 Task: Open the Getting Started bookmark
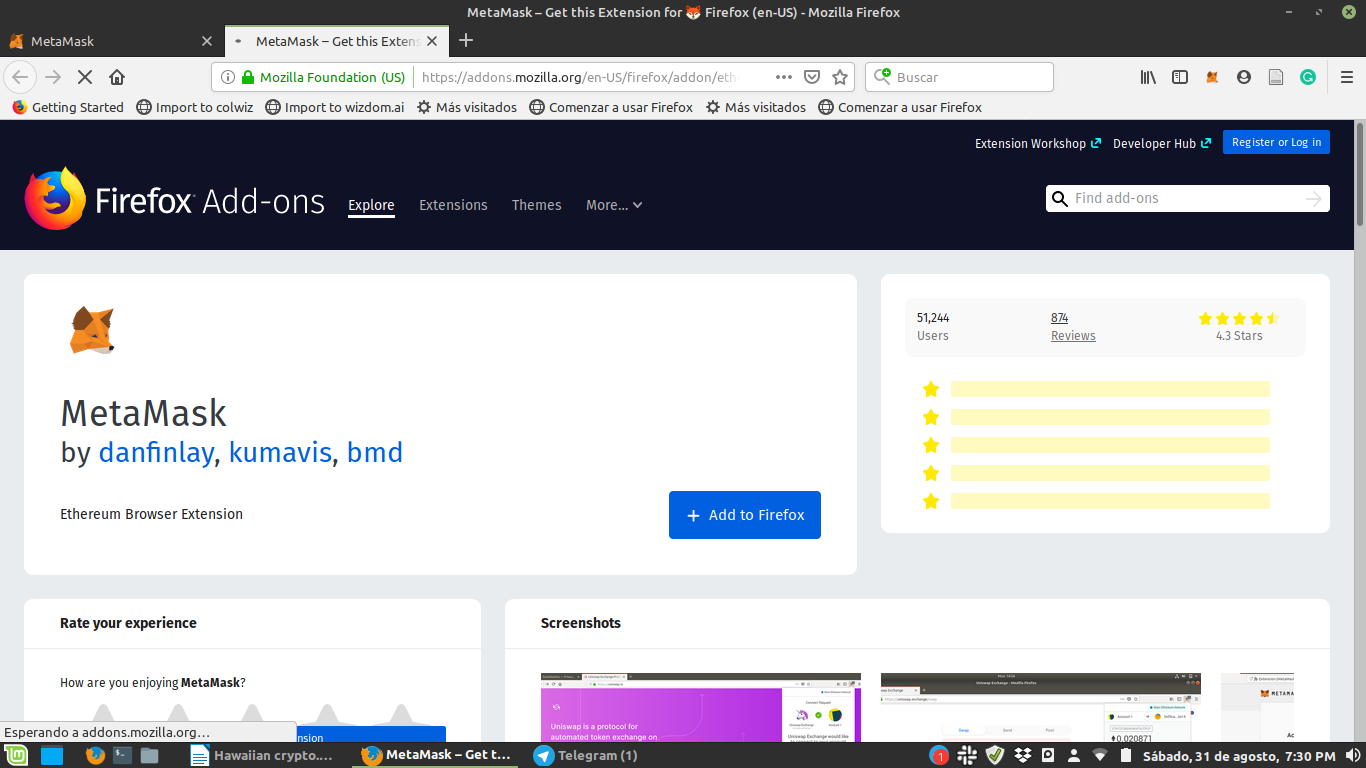coord(68,107)
